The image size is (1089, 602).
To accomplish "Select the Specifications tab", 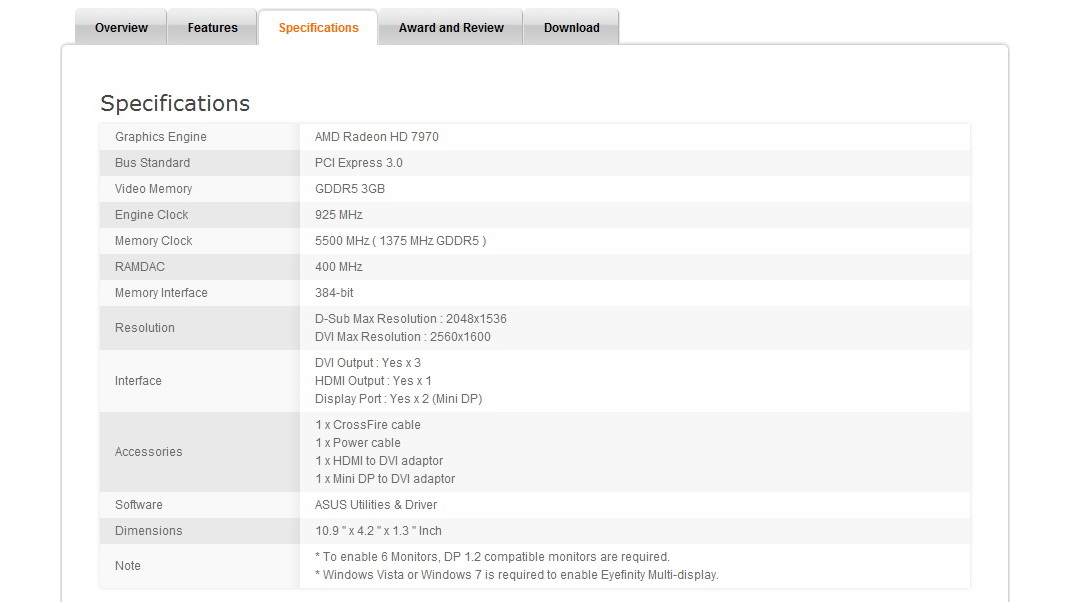I will point(318,28).
